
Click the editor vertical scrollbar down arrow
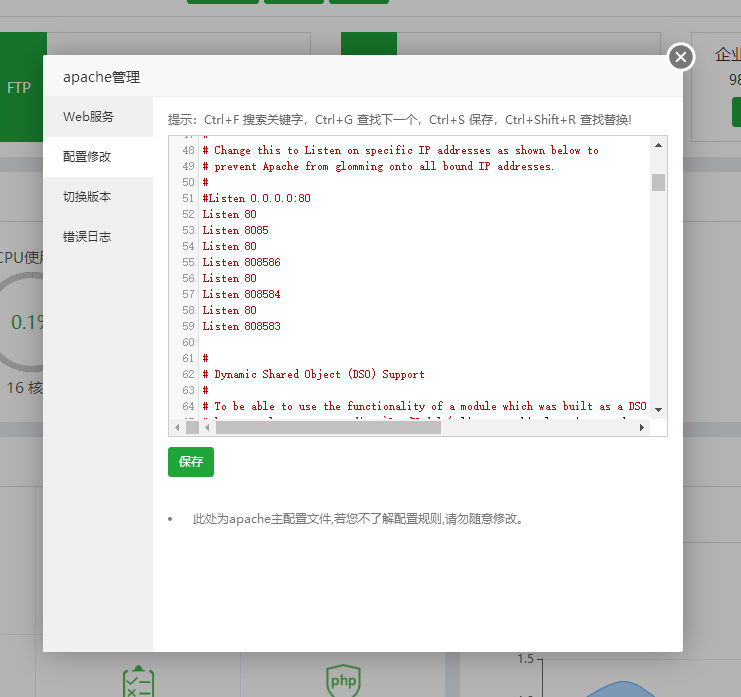click(x=658, y=410)
